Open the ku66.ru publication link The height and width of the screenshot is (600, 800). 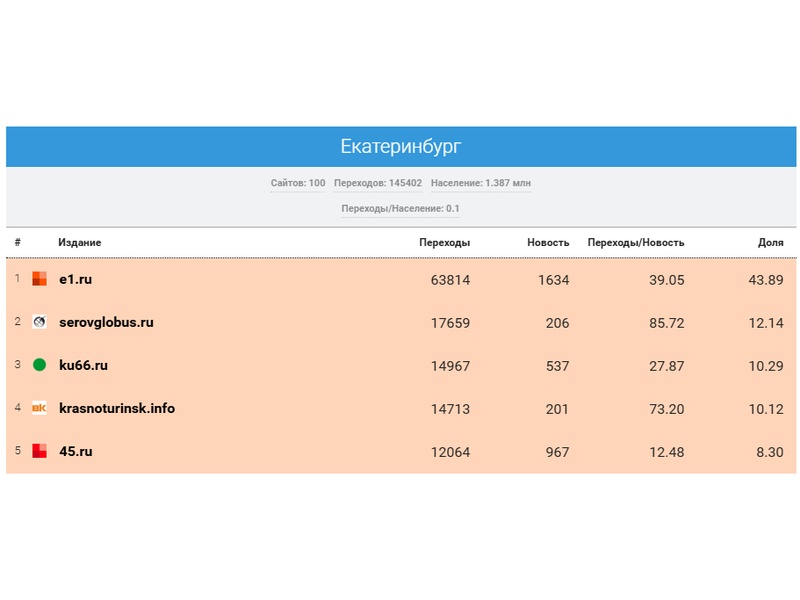83,366
